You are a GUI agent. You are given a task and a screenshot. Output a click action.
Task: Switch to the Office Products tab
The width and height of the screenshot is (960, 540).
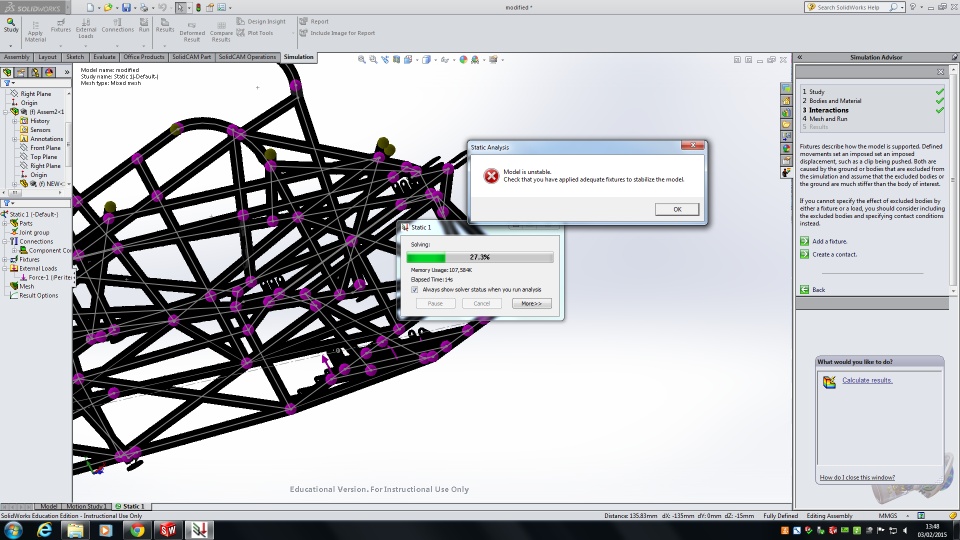pos(144,57)
